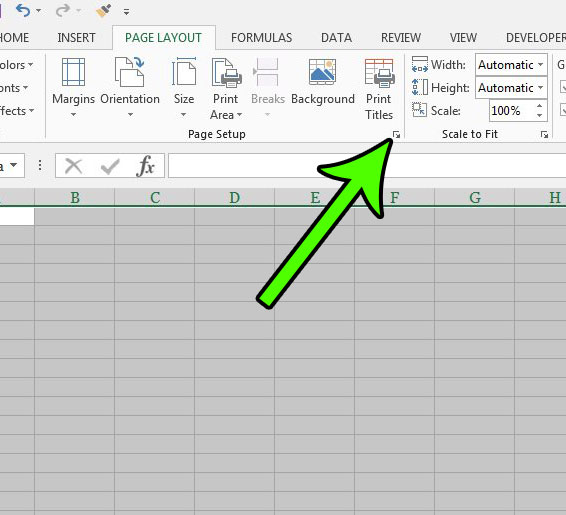The height and width of the screenshot is (515, 566).
Task: Select column D header
Action: click(235, 197)
